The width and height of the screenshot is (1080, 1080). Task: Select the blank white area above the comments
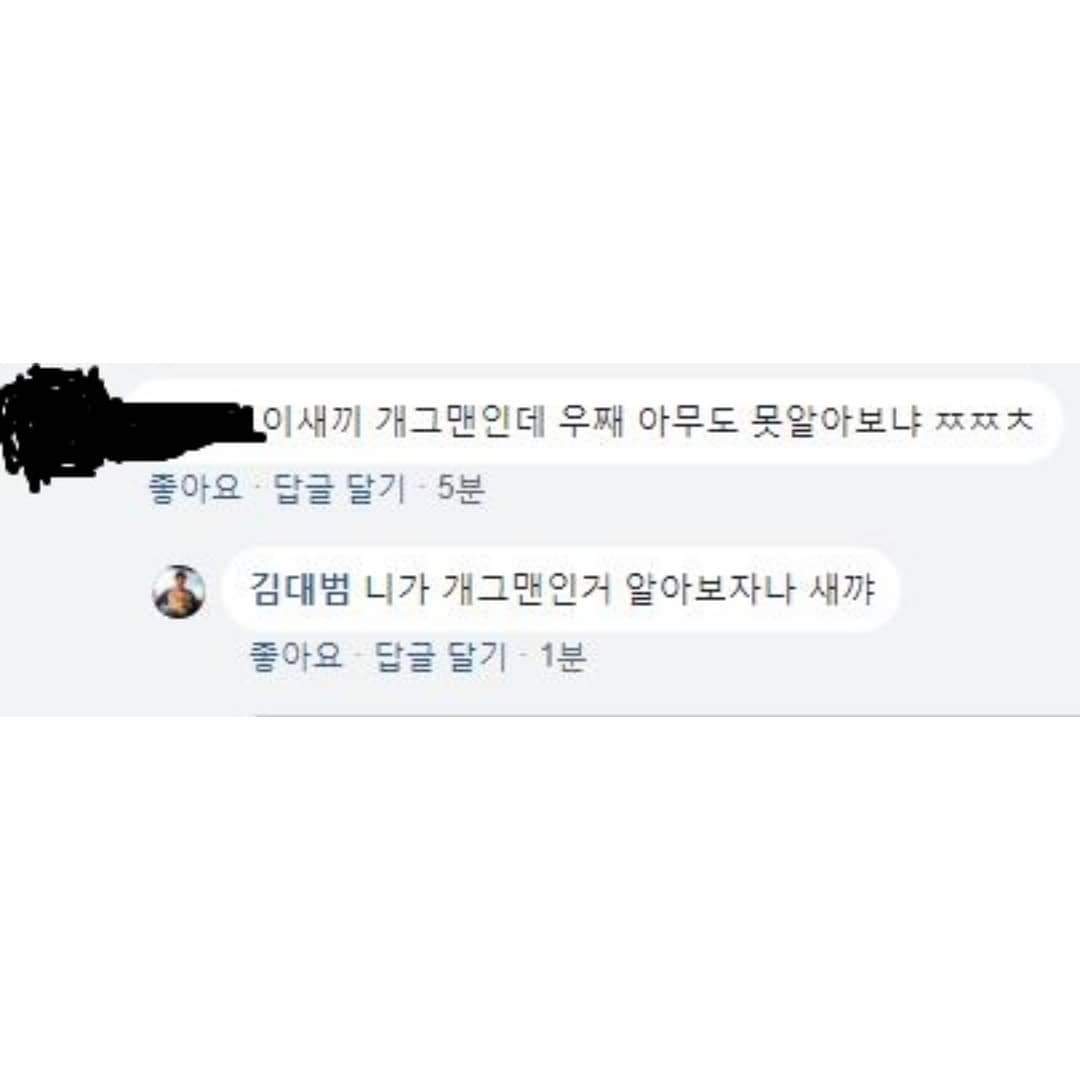(x=540, y=180)
